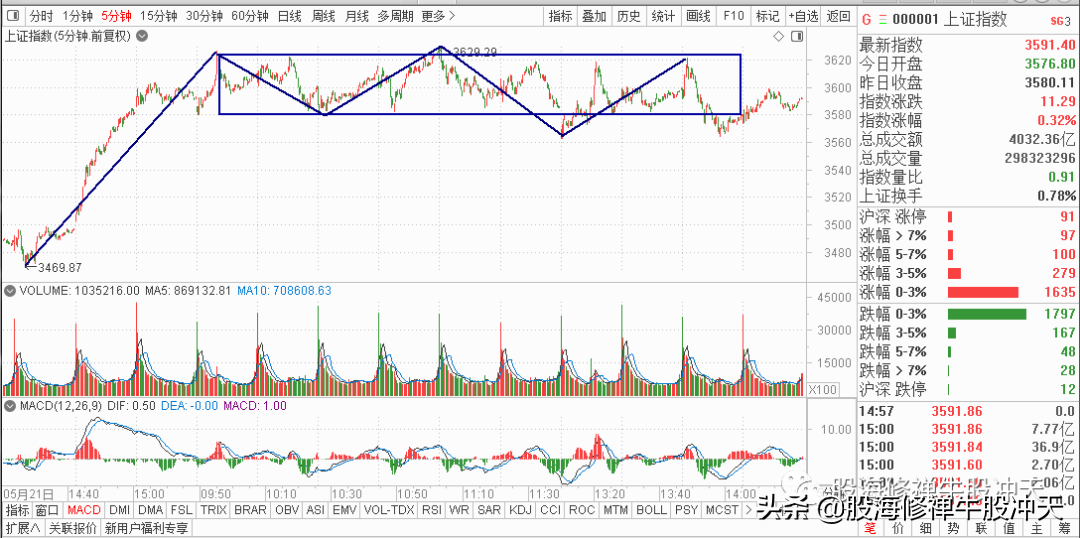Select the KDJ indicator tab
Viewport: 1080px width, 538px height.
521,510
